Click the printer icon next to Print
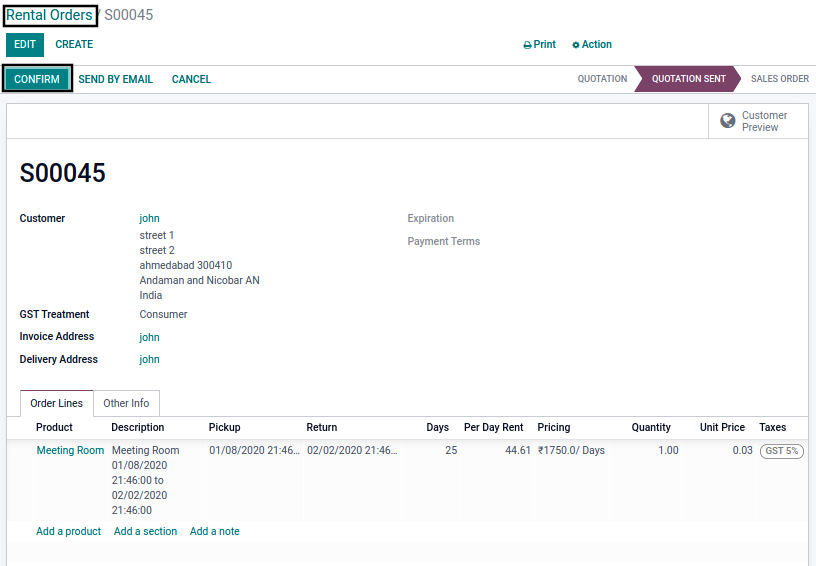The image size is (816, 566). 527,45
